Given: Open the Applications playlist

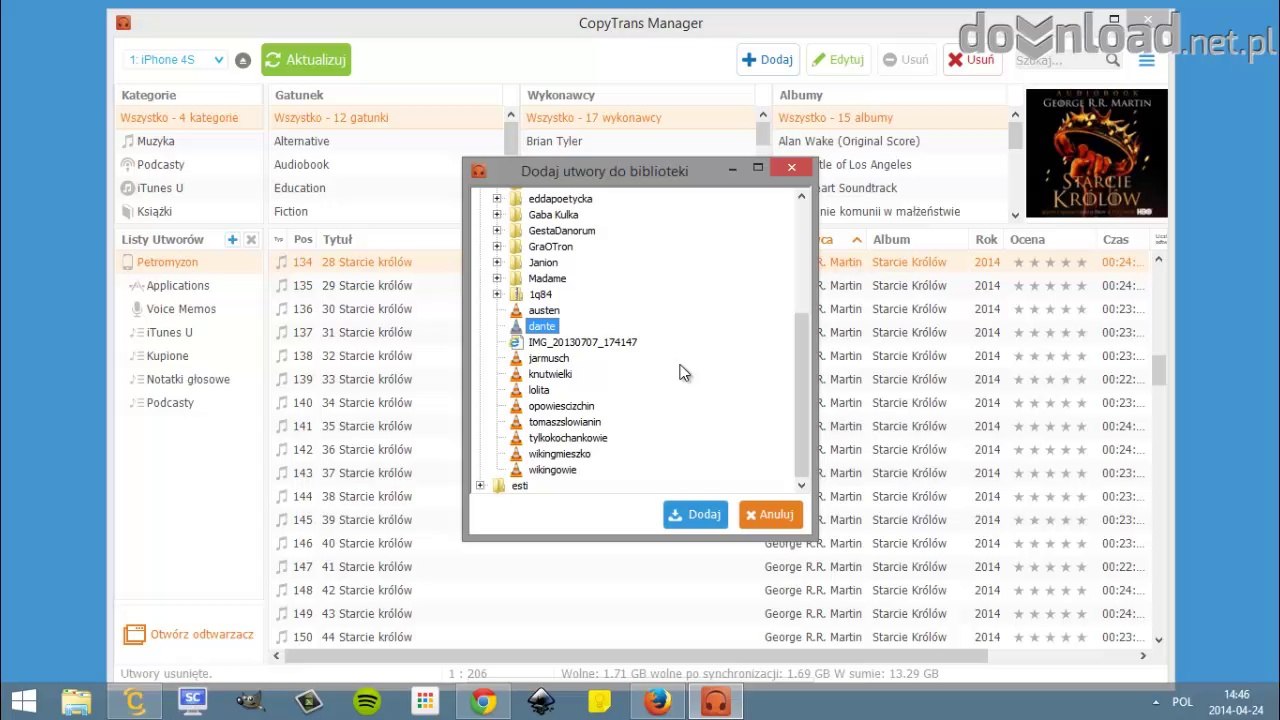Looking at the screenshot, I should (x=178, y=286).
